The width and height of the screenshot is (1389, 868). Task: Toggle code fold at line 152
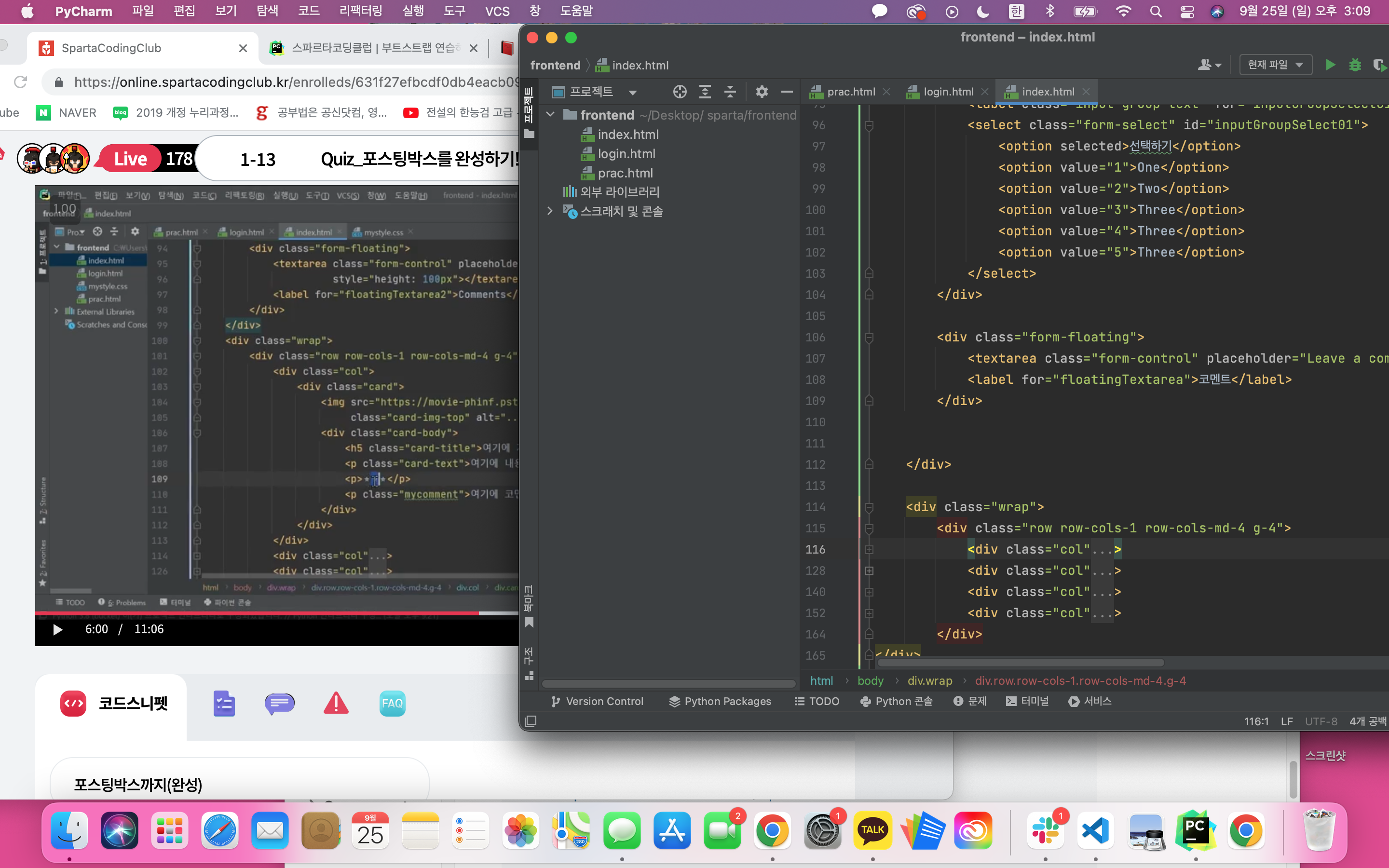point(869,613)
